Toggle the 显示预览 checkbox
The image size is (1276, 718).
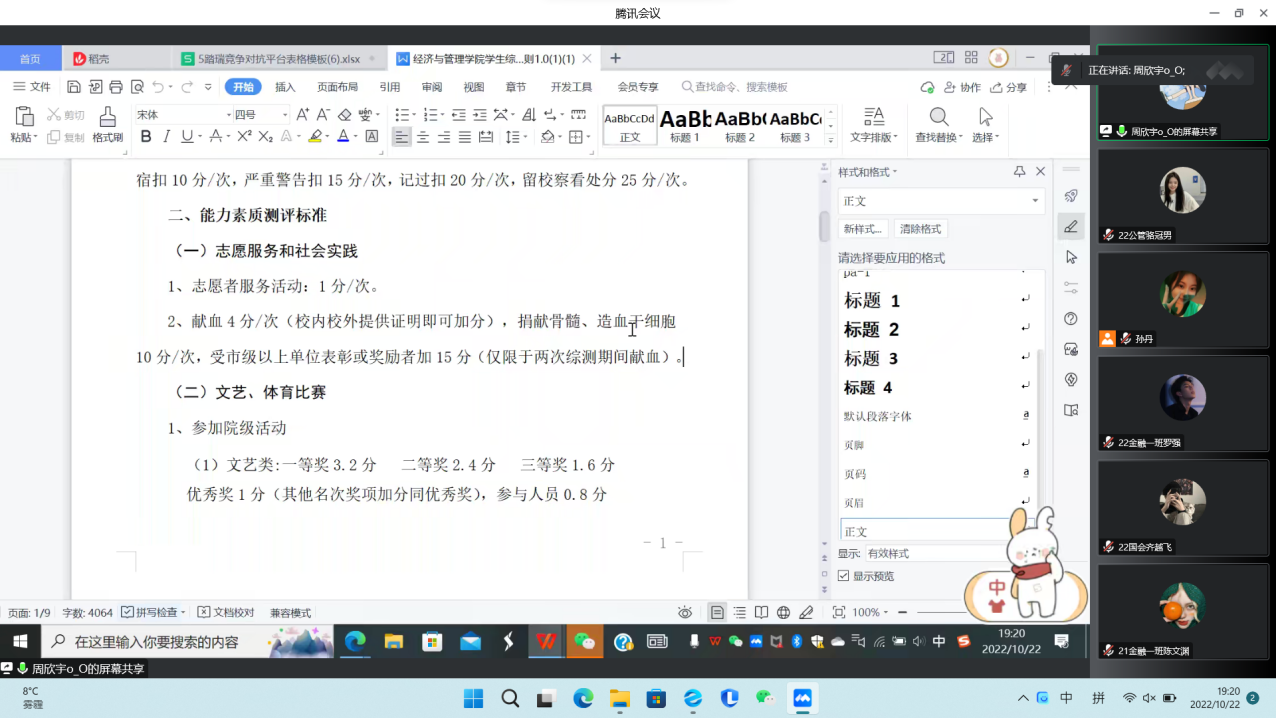(844, 576)
